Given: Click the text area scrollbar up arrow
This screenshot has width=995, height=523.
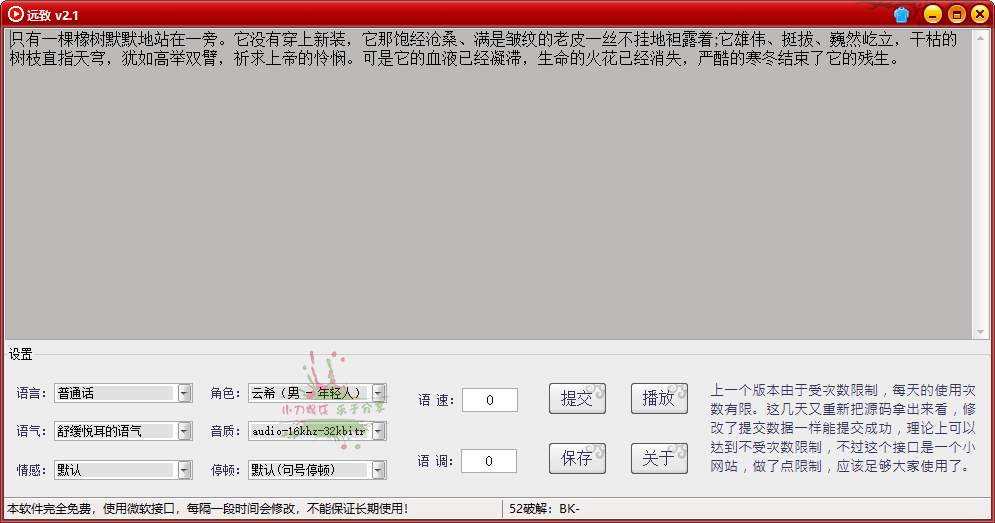Looking at the screenshot, I should [981, 37].
